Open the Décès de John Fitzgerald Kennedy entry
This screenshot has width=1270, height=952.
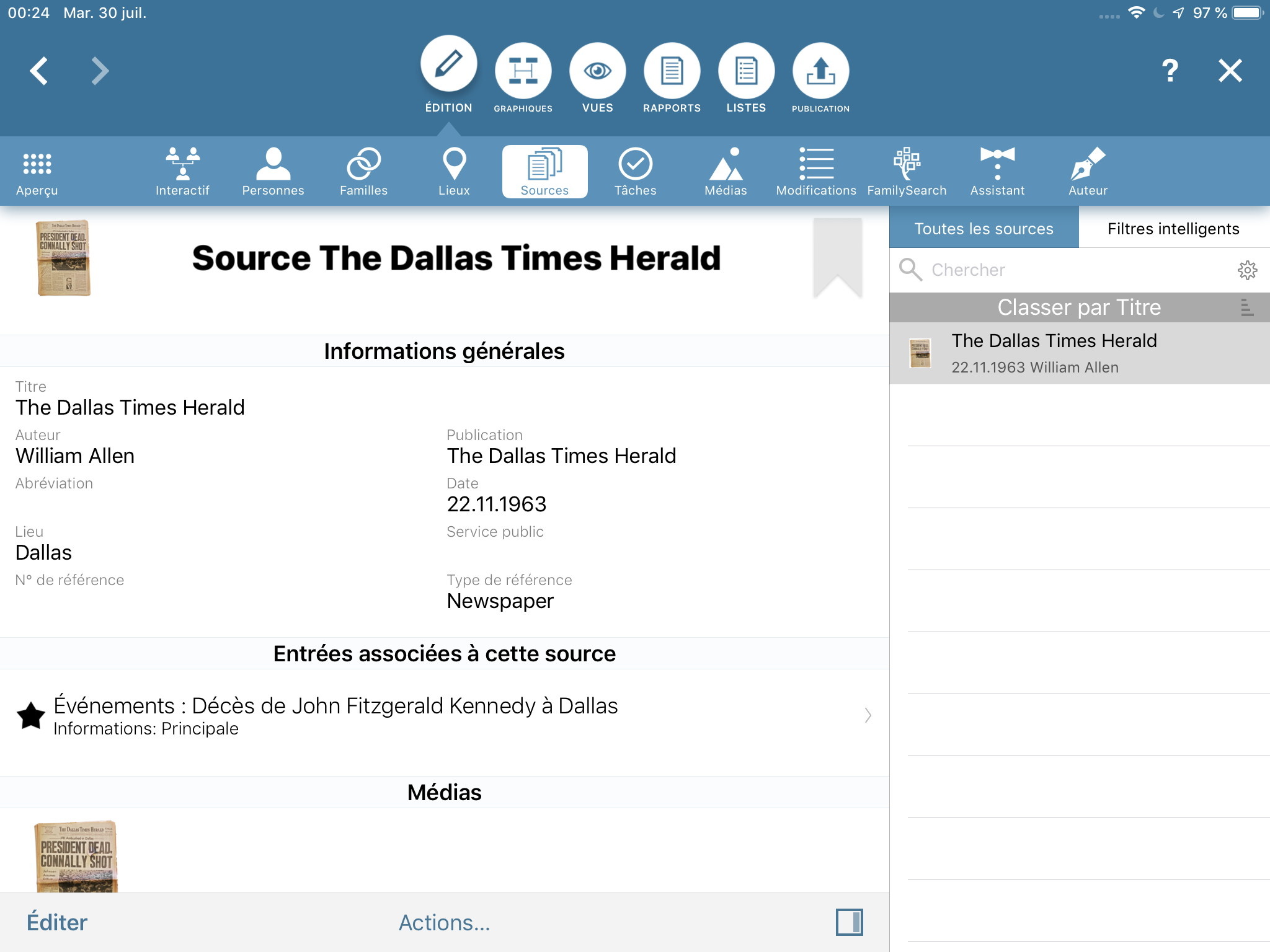(444, 715)
